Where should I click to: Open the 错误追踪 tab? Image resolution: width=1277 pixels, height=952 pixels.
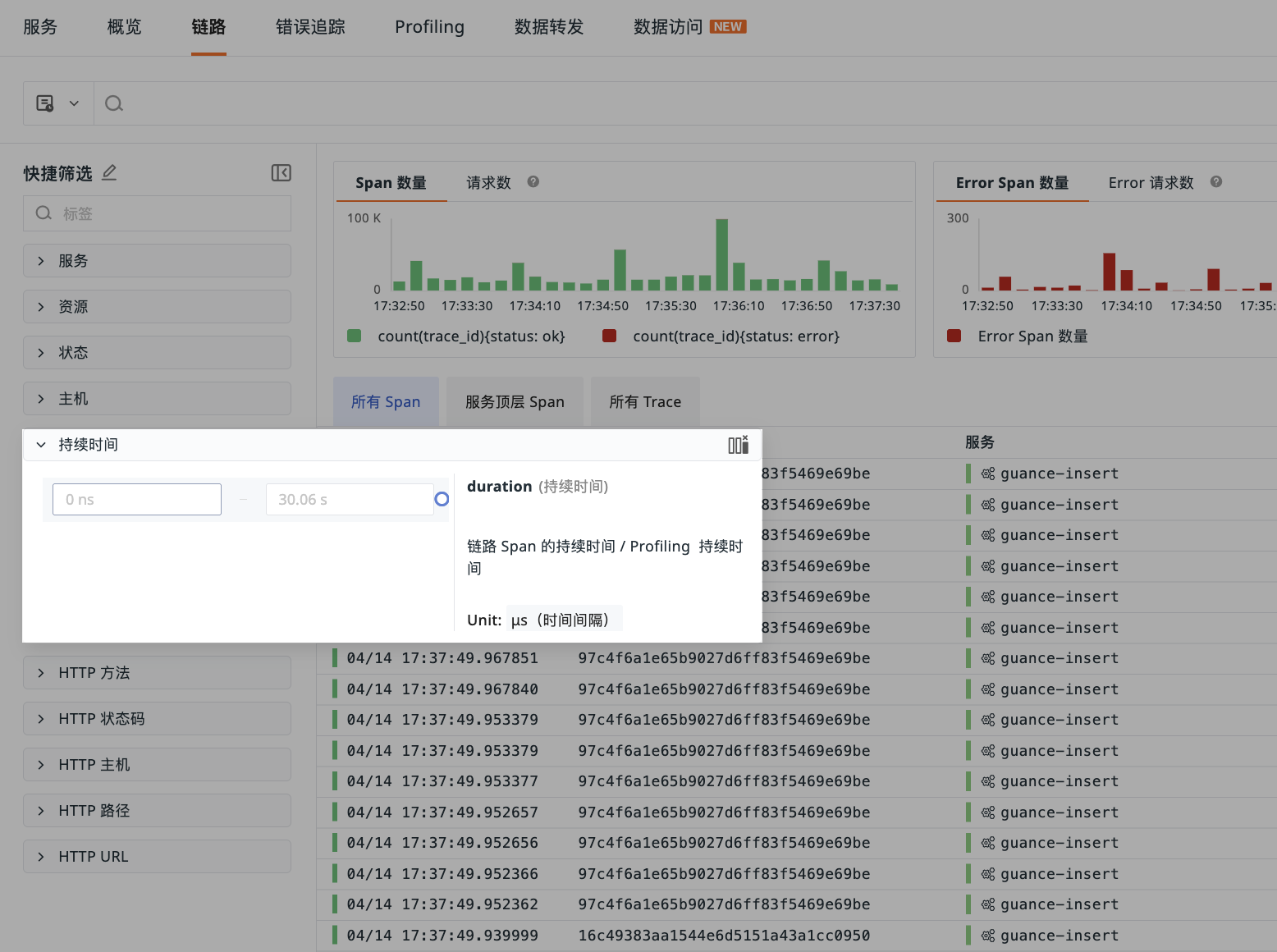[x=310, y=27]
